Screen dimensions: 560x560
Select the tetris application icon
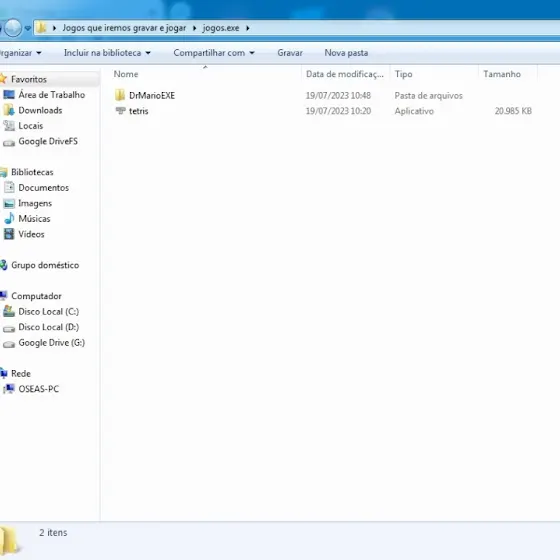pyautogui.click(x=120, y=111)
